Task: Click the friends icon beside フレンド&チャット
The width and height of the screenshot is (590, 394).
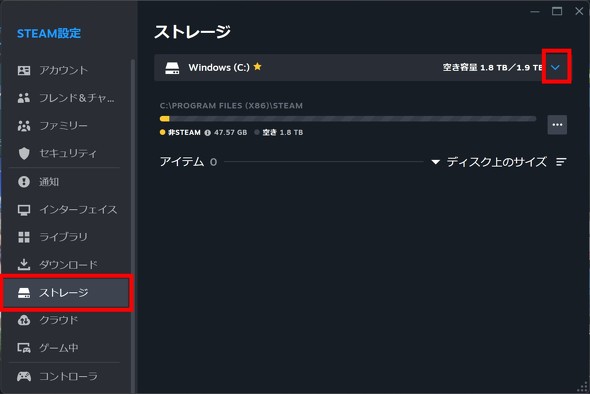Action: pyautogui.click(x=24, y=98)
